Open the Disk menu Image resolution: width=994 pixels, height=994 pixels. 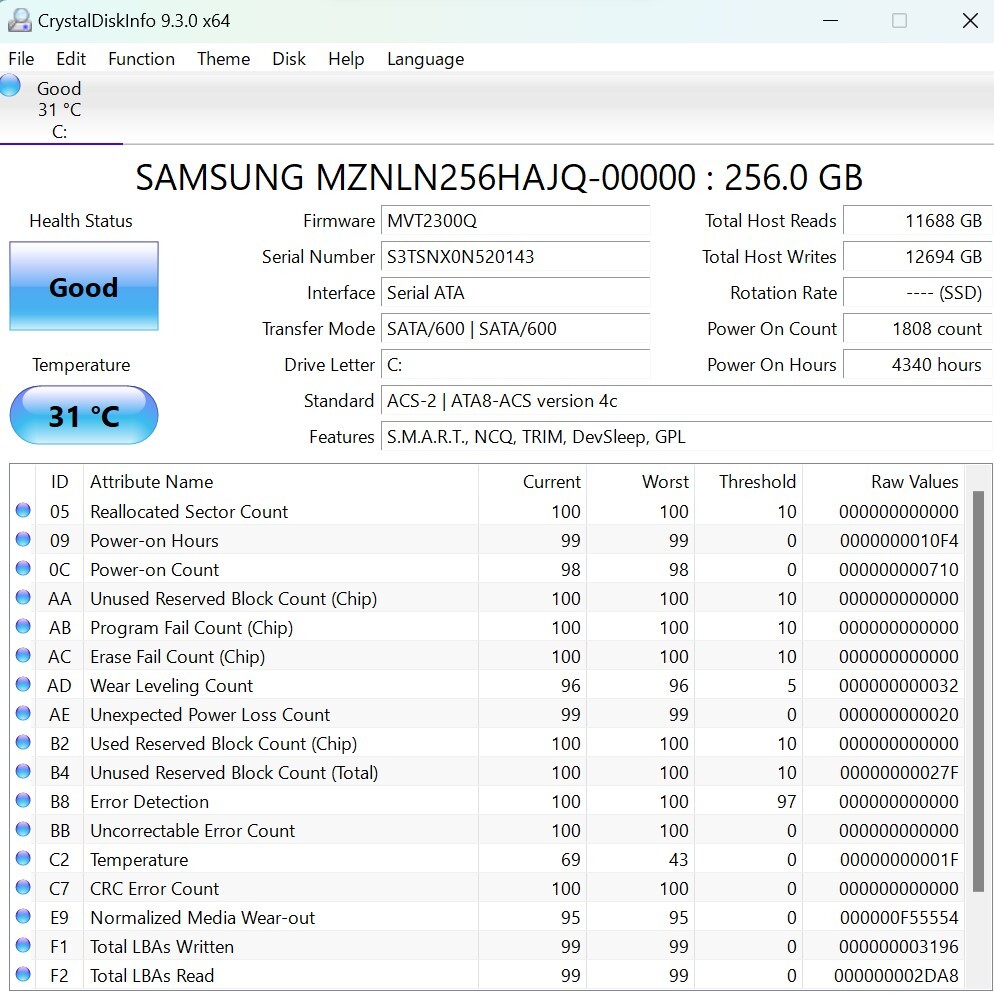289,59
